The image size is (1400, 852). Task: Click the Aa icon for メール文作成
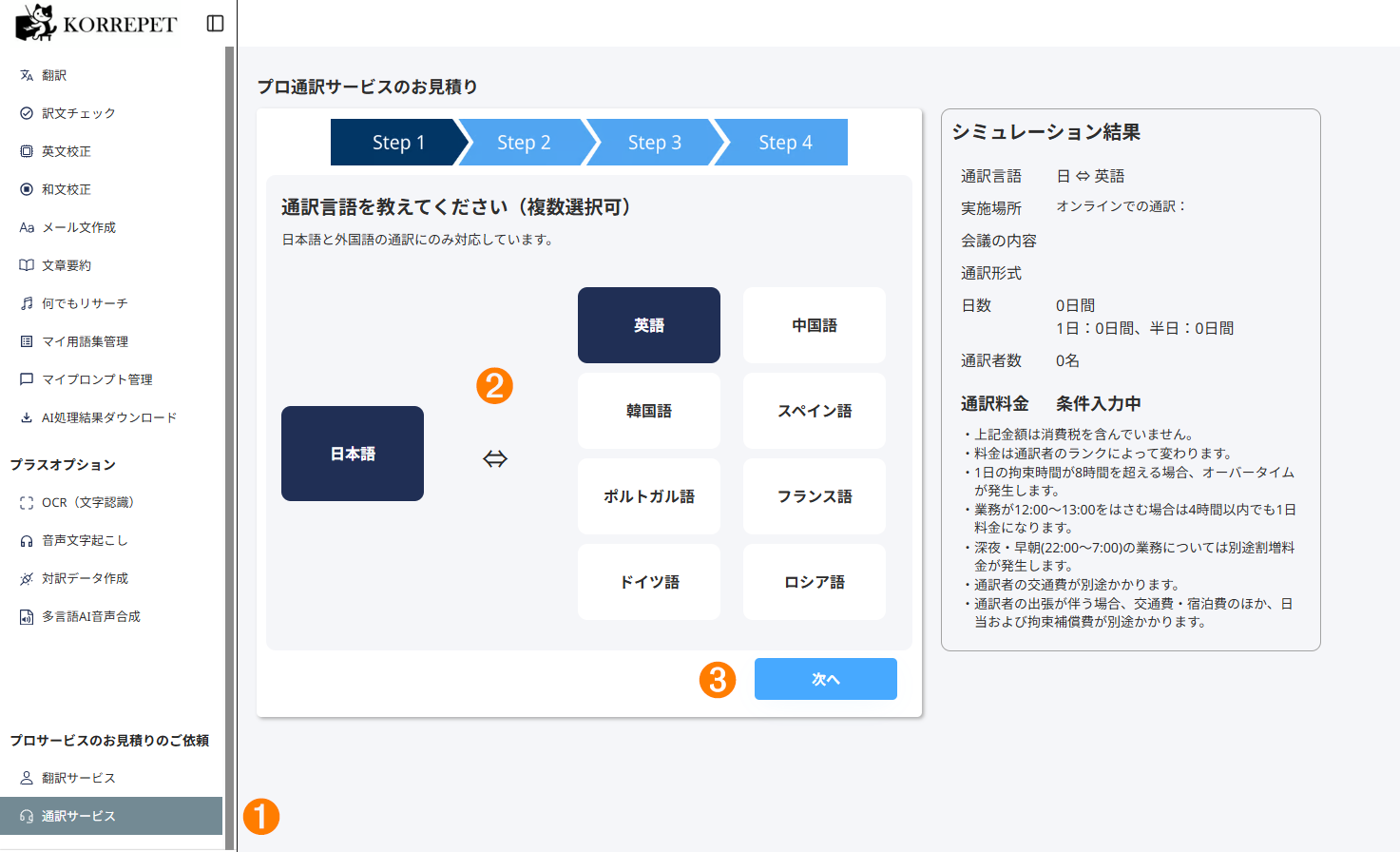tap(27, 227)
